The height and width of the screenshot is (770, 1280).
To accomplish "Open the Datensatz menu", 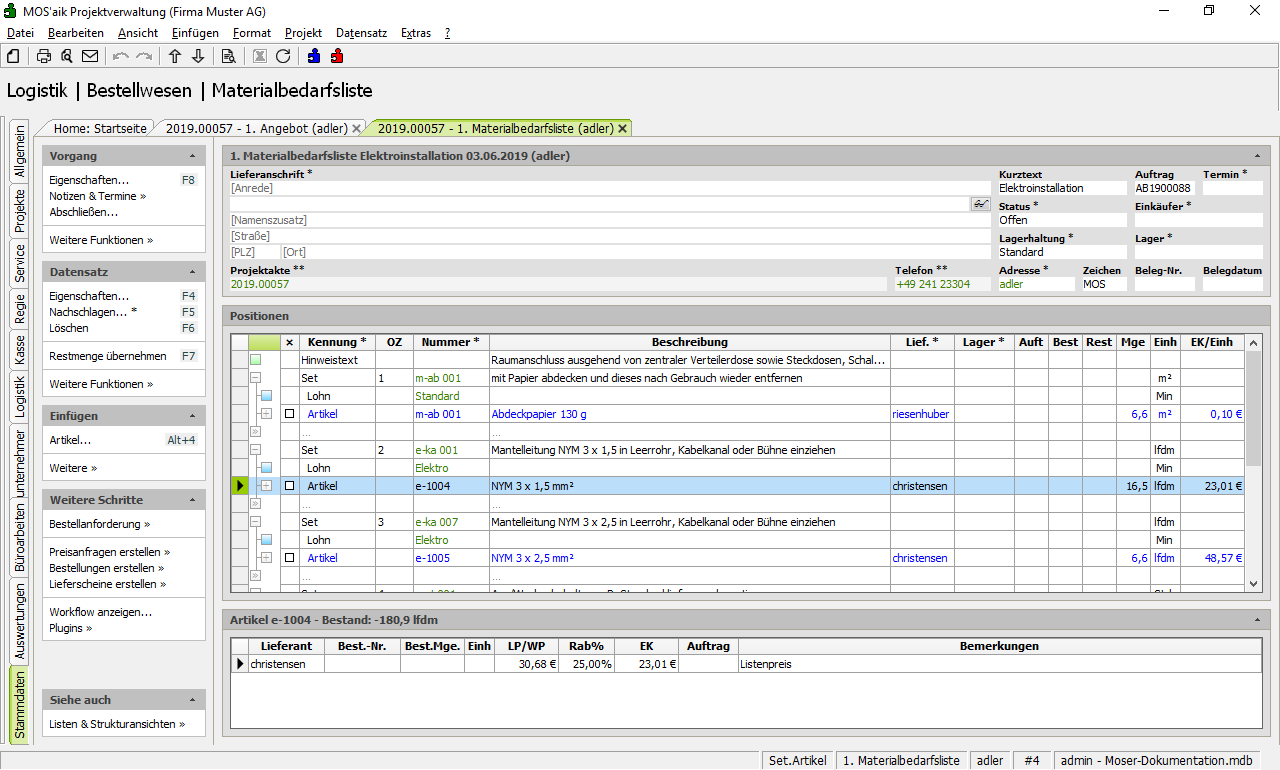I will (361, 33).
